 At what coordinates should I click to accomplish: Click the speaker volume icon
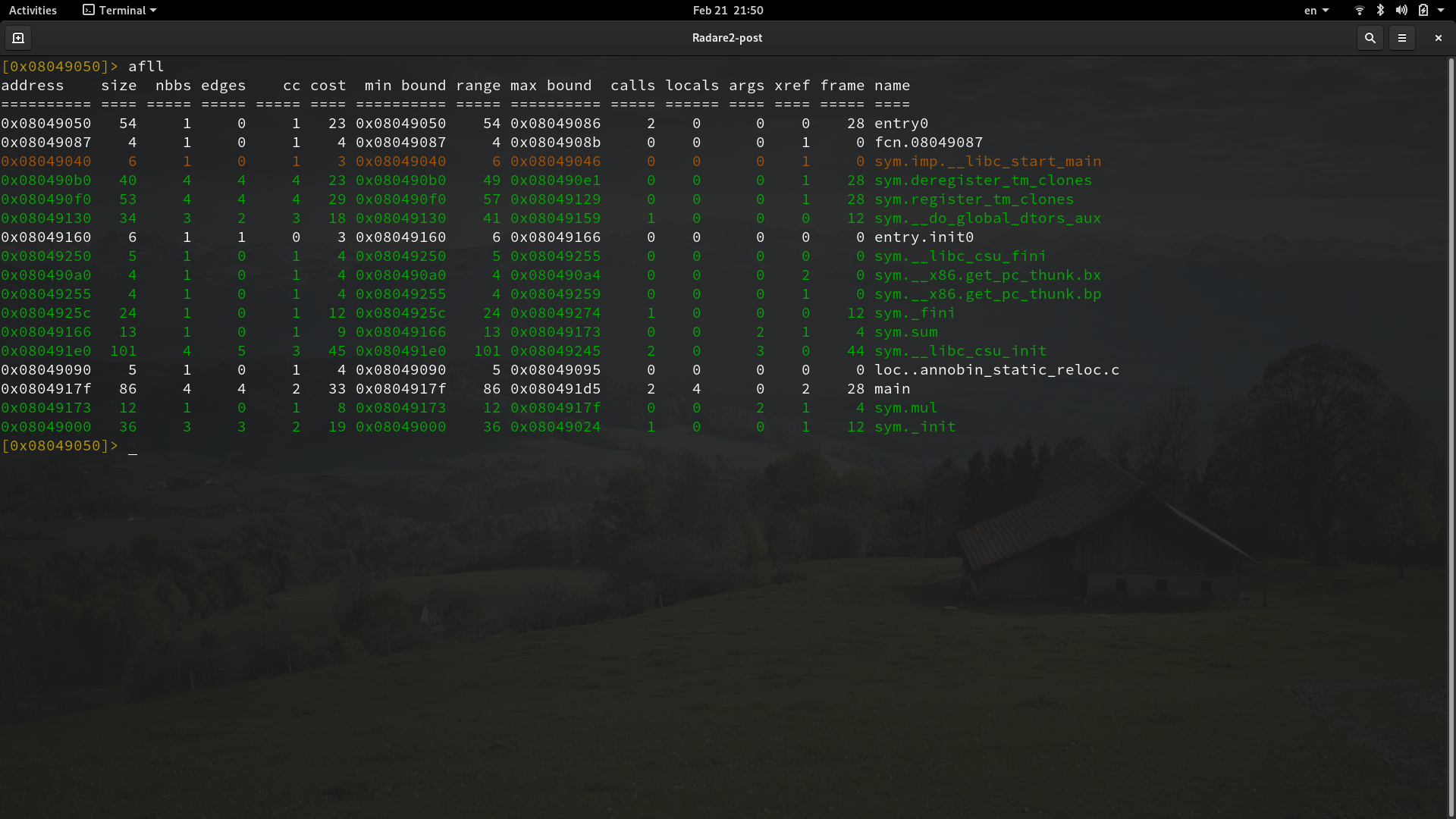pyautogui.click(x=1401, y=10)
